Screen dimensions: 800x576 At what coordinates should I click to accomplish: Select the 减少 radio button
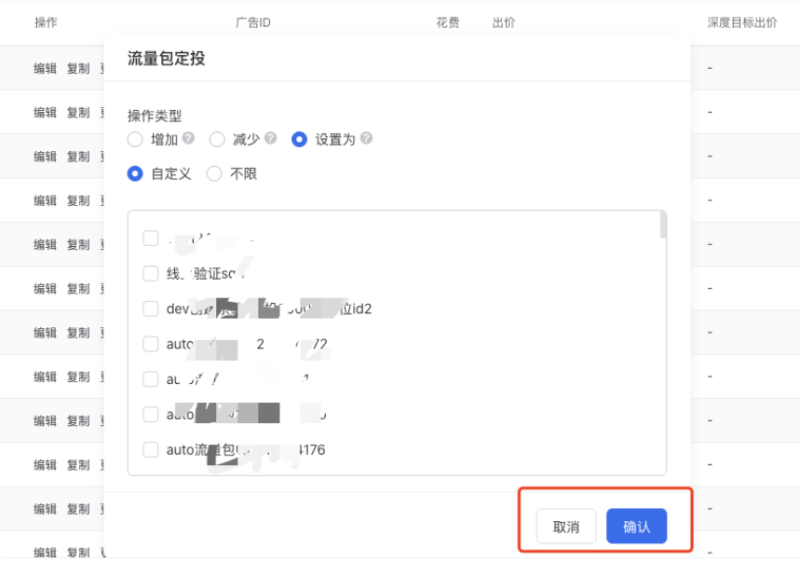pyautogui.click(x=217, y=140)
